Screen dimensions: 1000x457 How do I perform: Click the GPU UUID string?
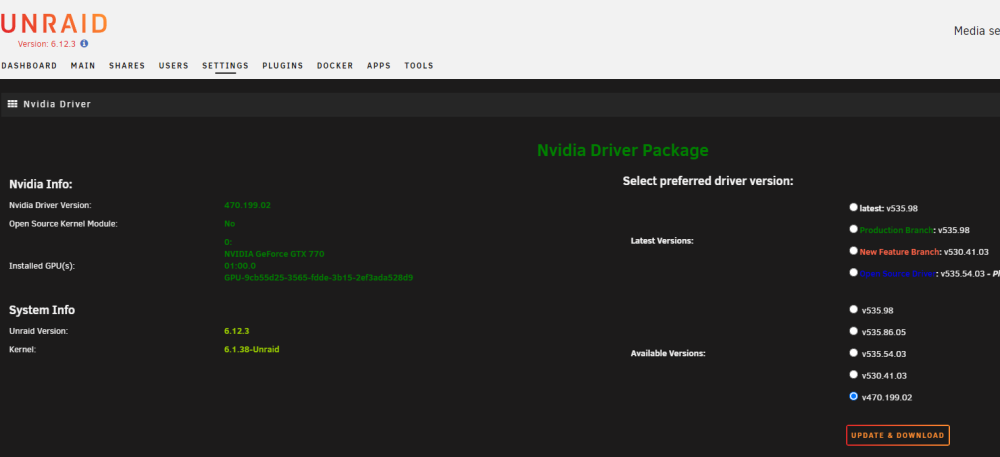coord(318,278)
